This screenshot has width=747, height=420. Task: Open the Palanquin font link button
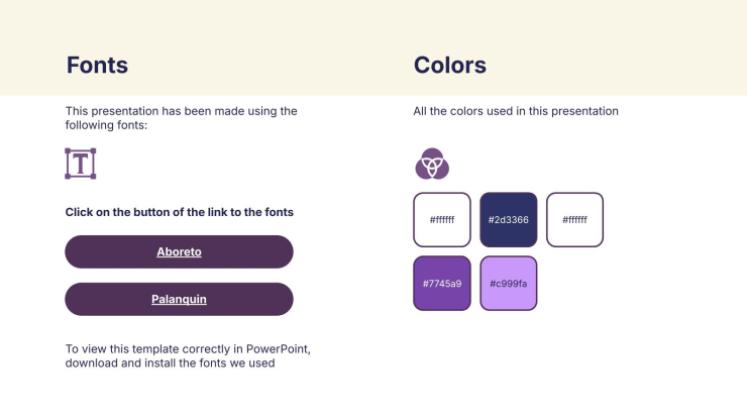tap(179, 299)
